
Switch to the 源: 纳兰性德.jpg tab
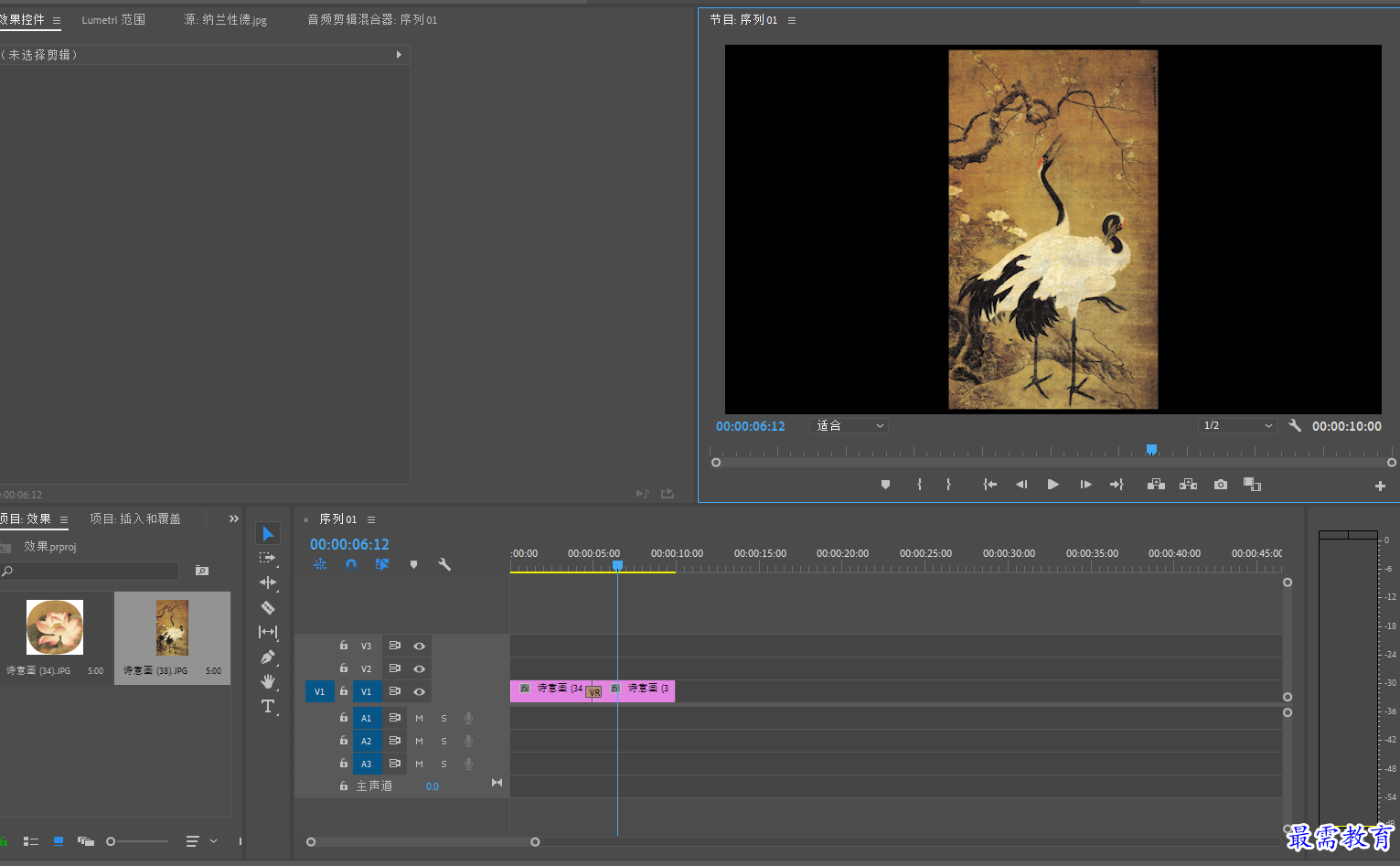coord(226,19)
